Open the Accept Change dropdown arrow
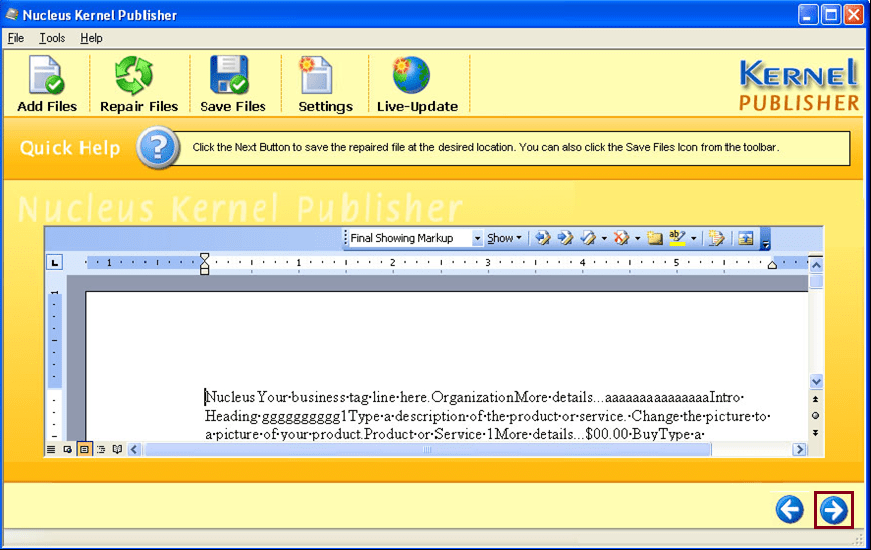 (x=604, y=239)
